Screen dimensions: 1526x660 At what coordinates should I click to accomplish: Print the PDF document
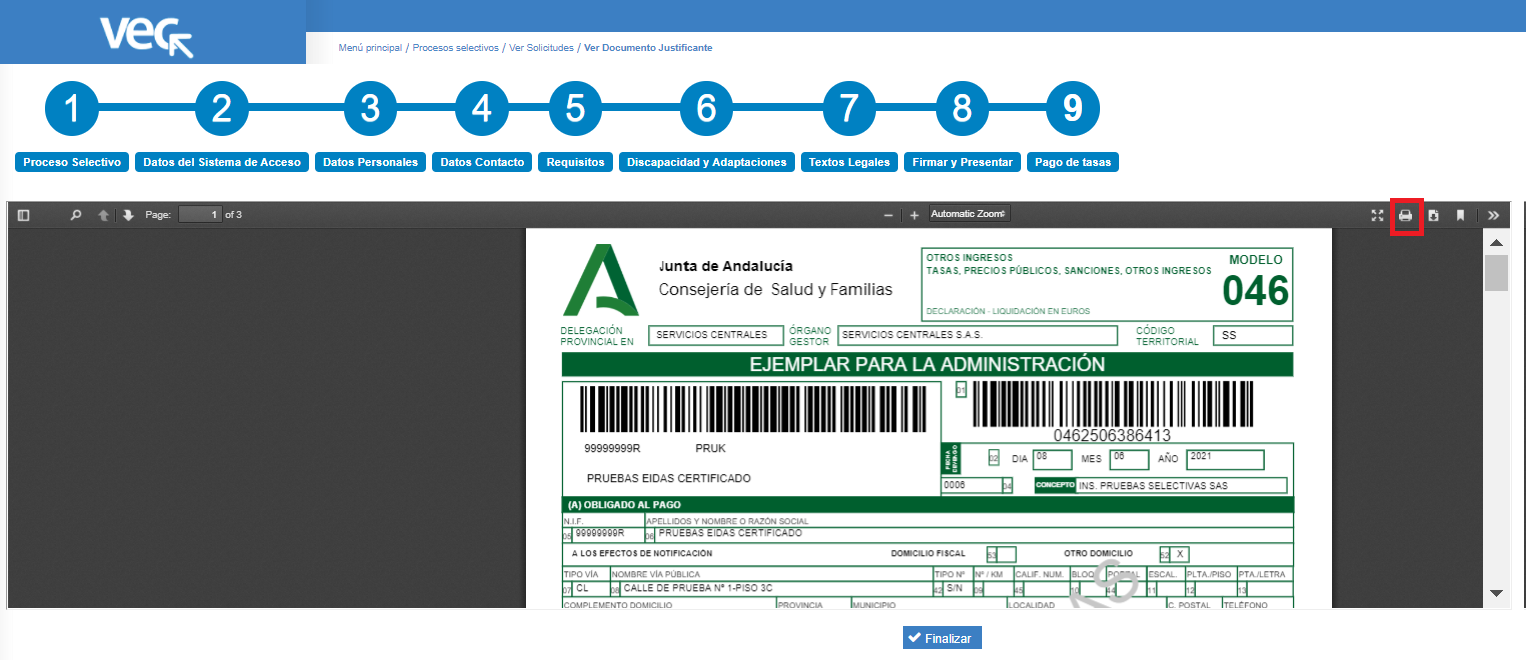pyautogui.click(x=1406, y=216)
